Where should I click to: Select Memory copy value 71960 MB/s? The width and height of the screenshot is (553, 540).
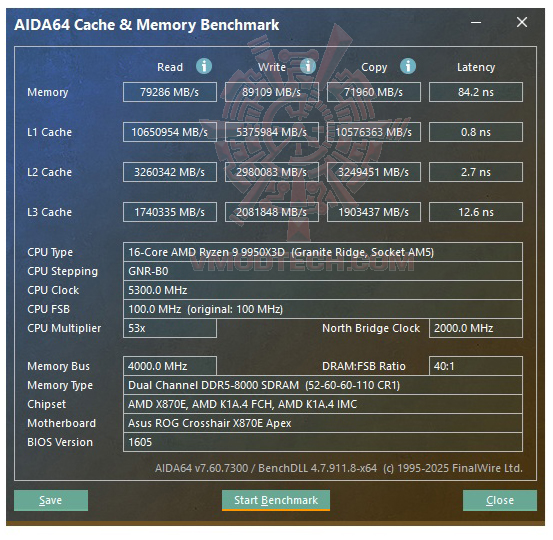[x=373, y=92]
